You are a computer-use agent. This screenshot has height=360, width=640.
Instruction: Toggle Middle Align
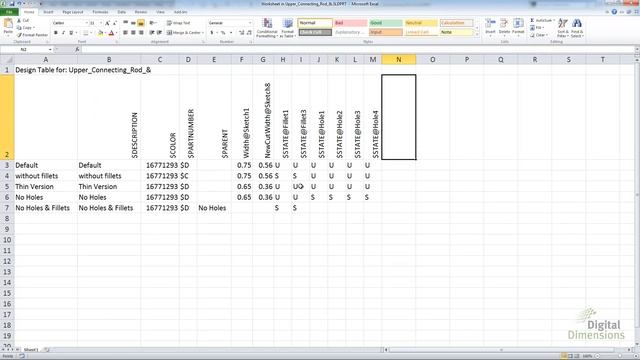tap(133, 23)
